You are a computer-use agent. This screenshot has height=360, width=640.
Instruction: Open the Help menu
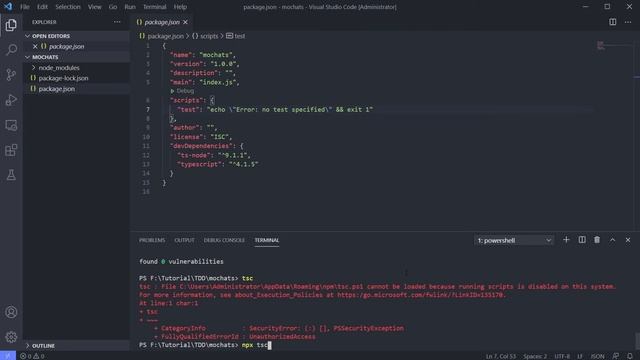(x=180, y=7)
